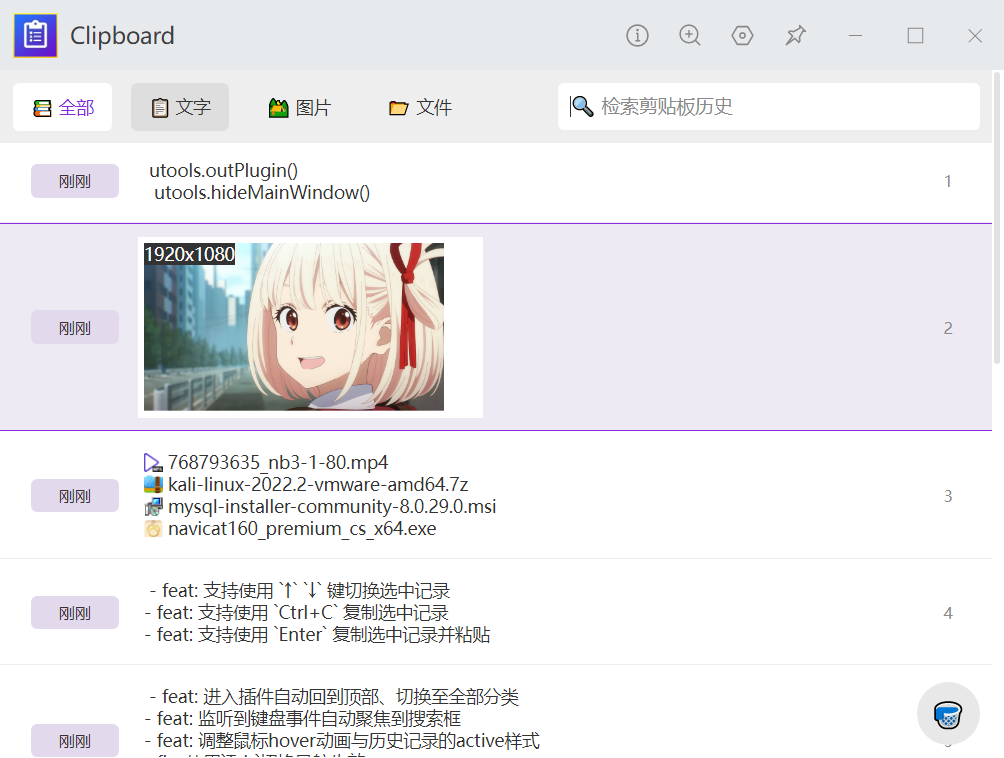Pin the window with pushpin icon
1004x758 pixels.
(x=795, y=35)
